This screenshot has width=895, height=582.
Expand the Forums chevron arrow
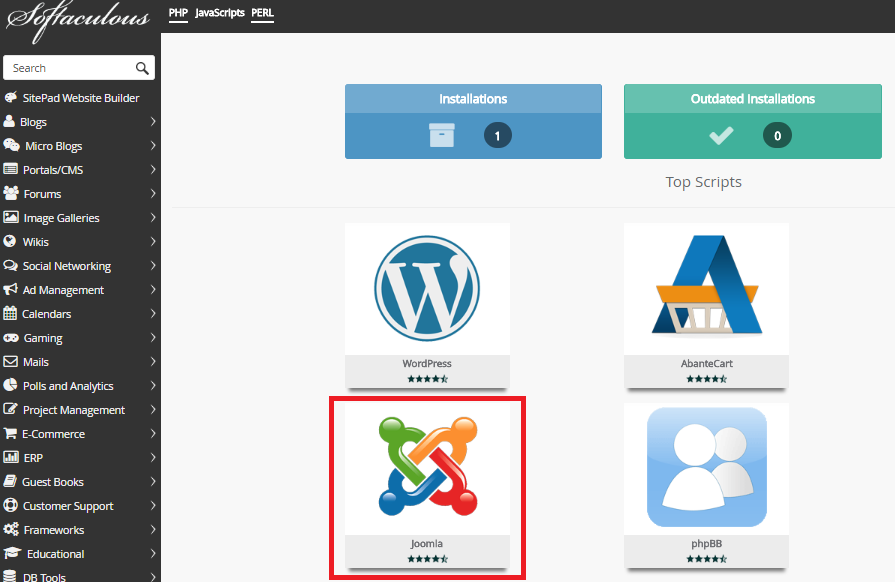coord(153,193)
